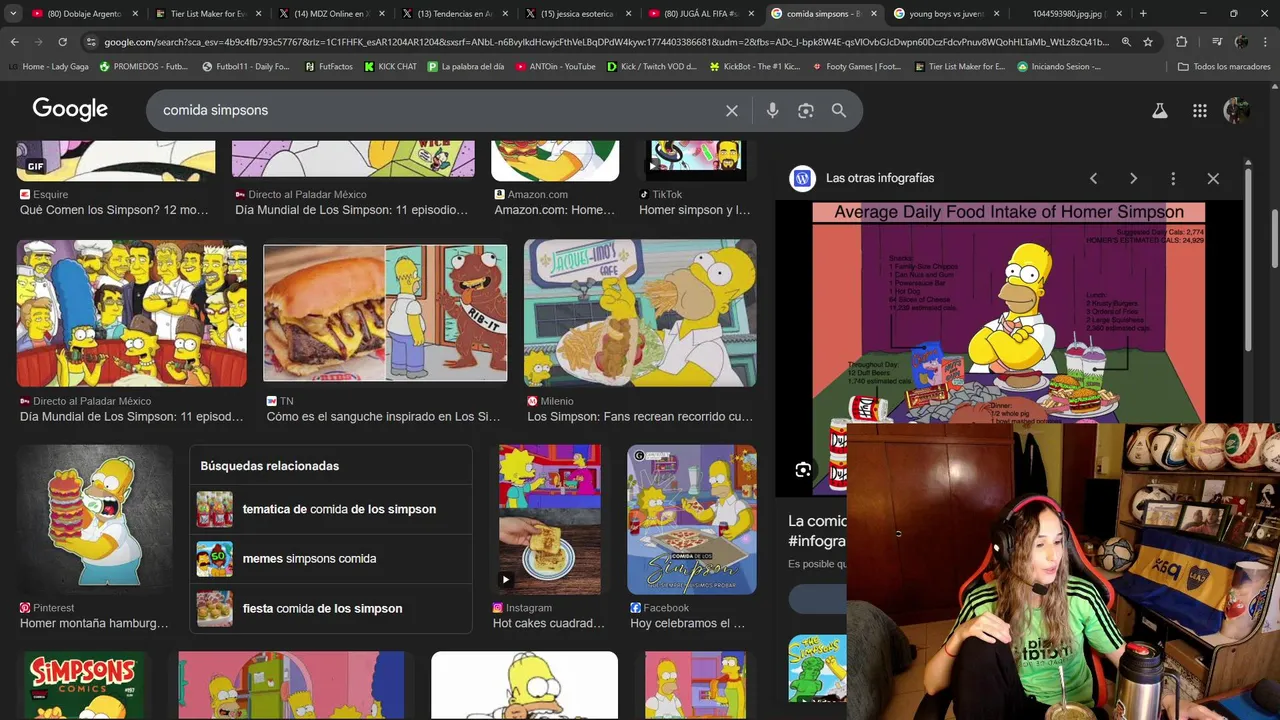Viewport: 1280px width, 720px height.
Task: Open the Todos los marcadores folder
Action: 1224,66
